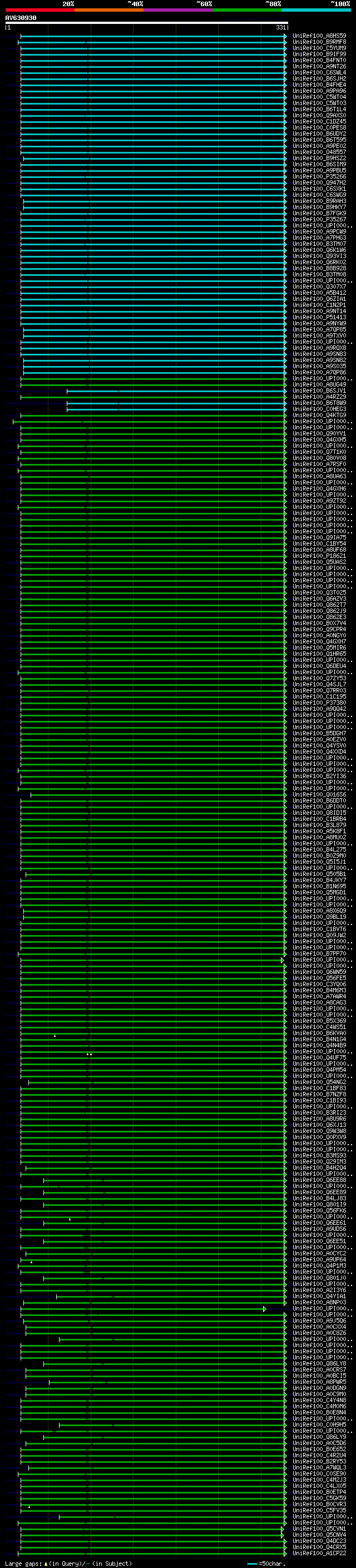The image size is (356, 1568).
Task: Click label UniRef100_Q4KTG9
Action: click(x=319, y=415)
